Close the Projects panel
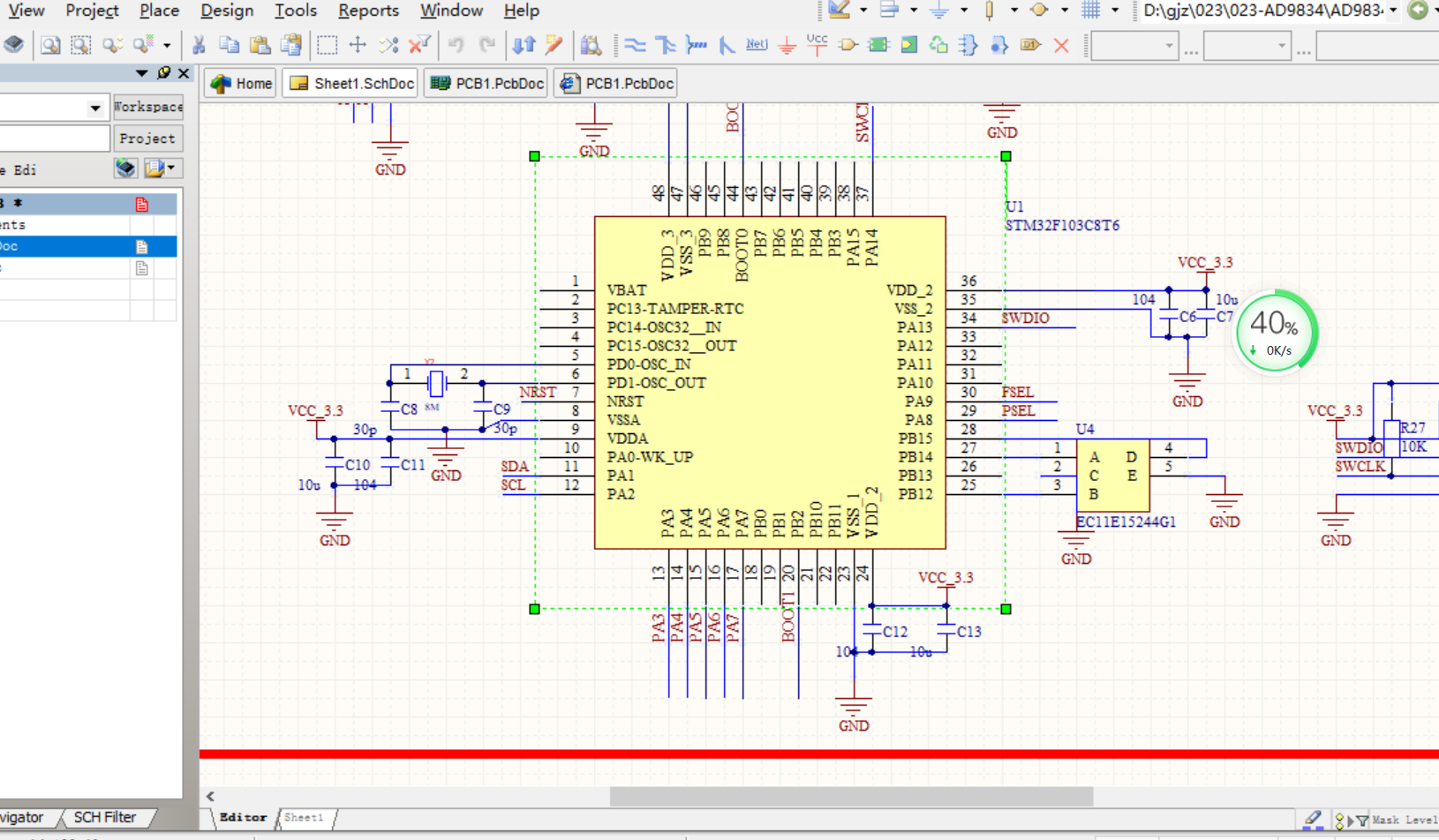1439x840 pixels. [184, 73]
